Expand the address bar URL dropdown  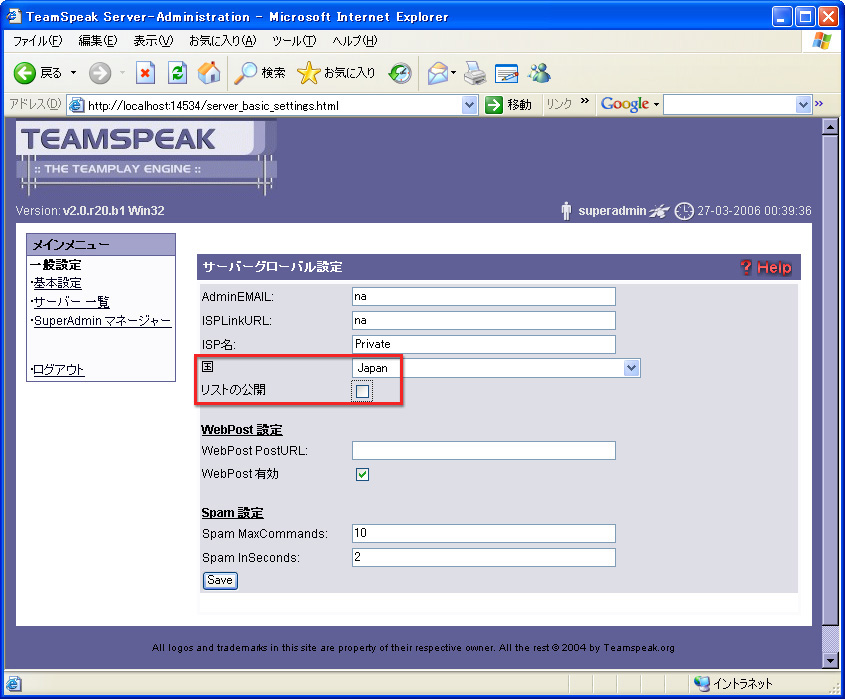[469, 105]
